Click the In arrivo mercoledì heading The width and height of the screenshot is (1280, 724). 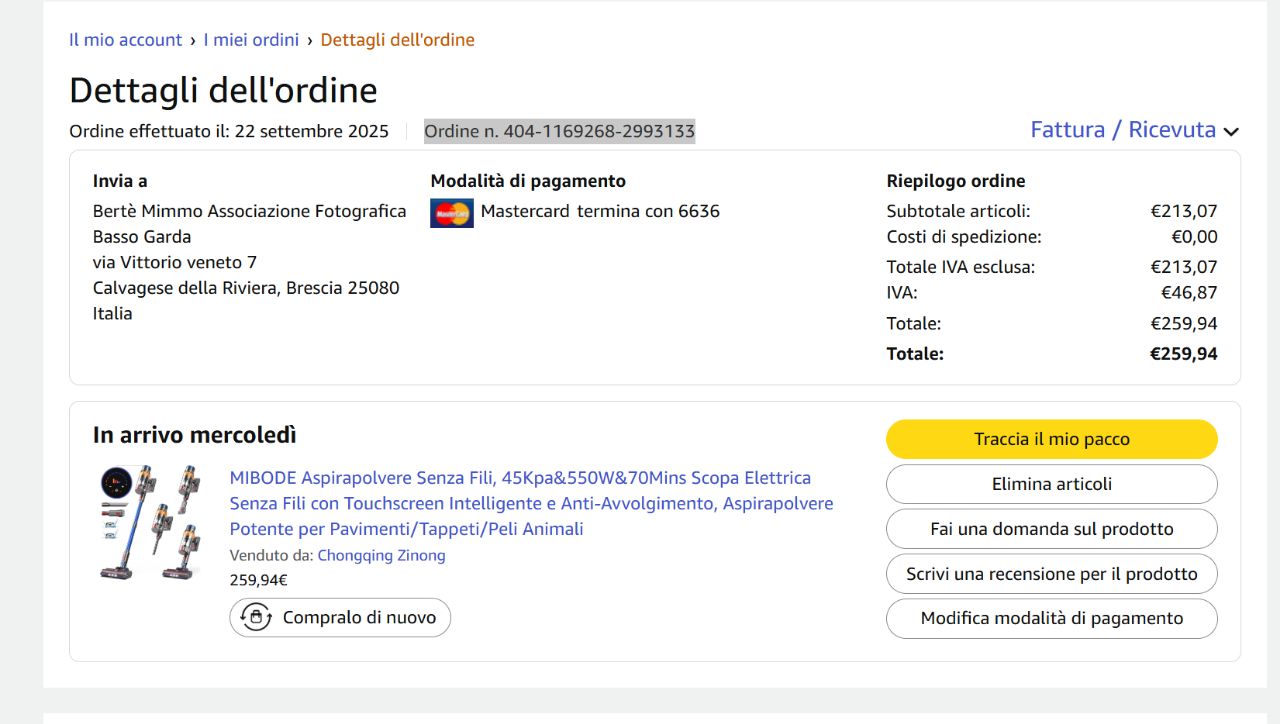coord(195,435)
